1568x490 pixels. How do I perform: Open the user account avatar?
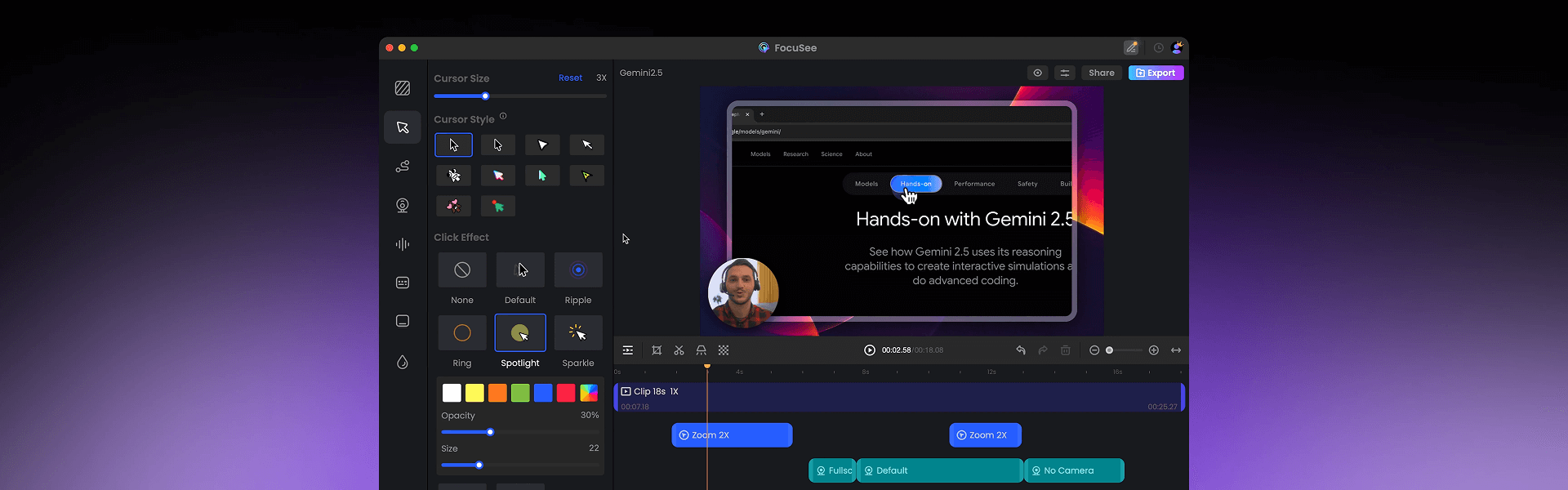[1177, 48]
